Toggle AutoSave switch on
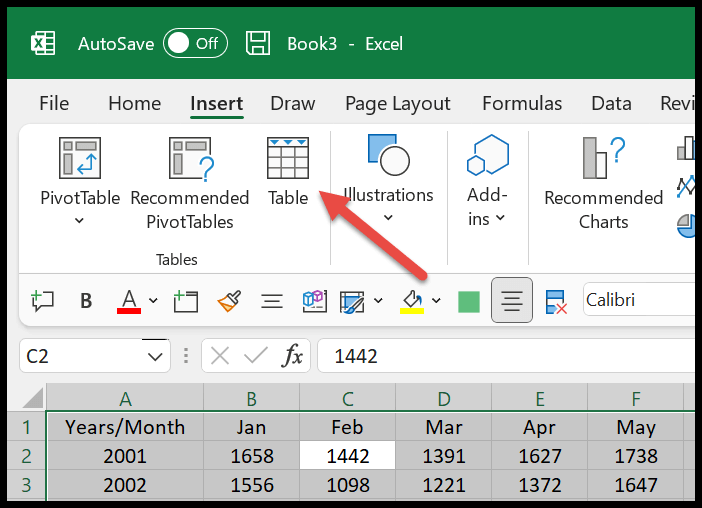 (x=195, y=43)
